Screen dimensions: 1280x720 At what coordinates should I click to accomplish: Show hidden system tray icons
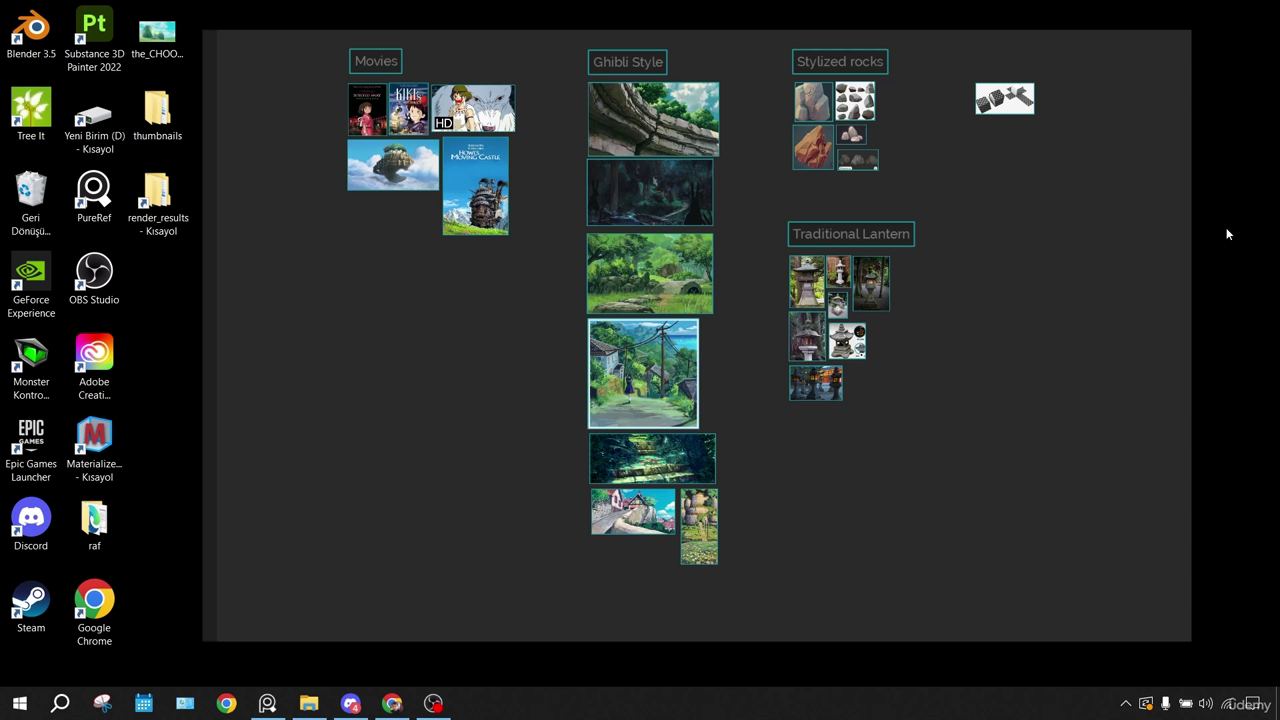tap(1125, 704)
